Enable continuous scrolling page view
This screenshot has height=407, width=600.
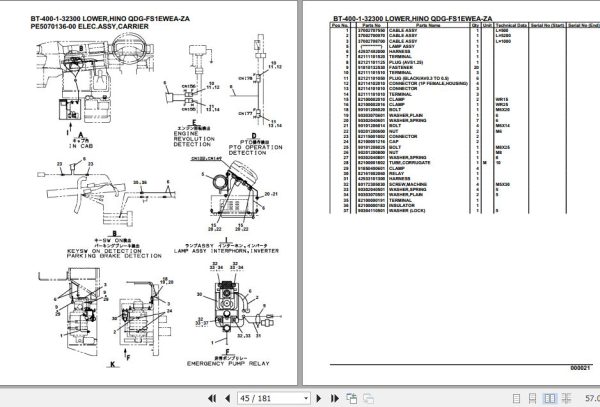pyautogui.click(x=532, y=398)
